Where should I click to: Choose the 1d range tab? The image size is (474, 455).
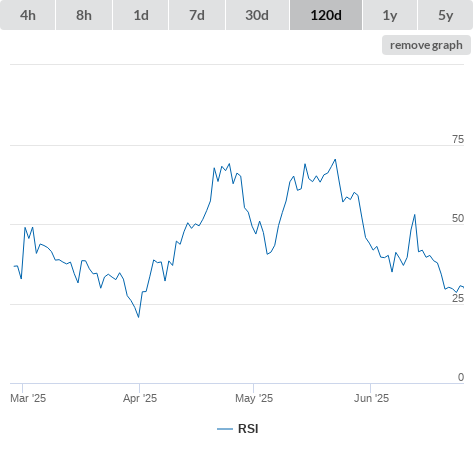pos(141,15)
